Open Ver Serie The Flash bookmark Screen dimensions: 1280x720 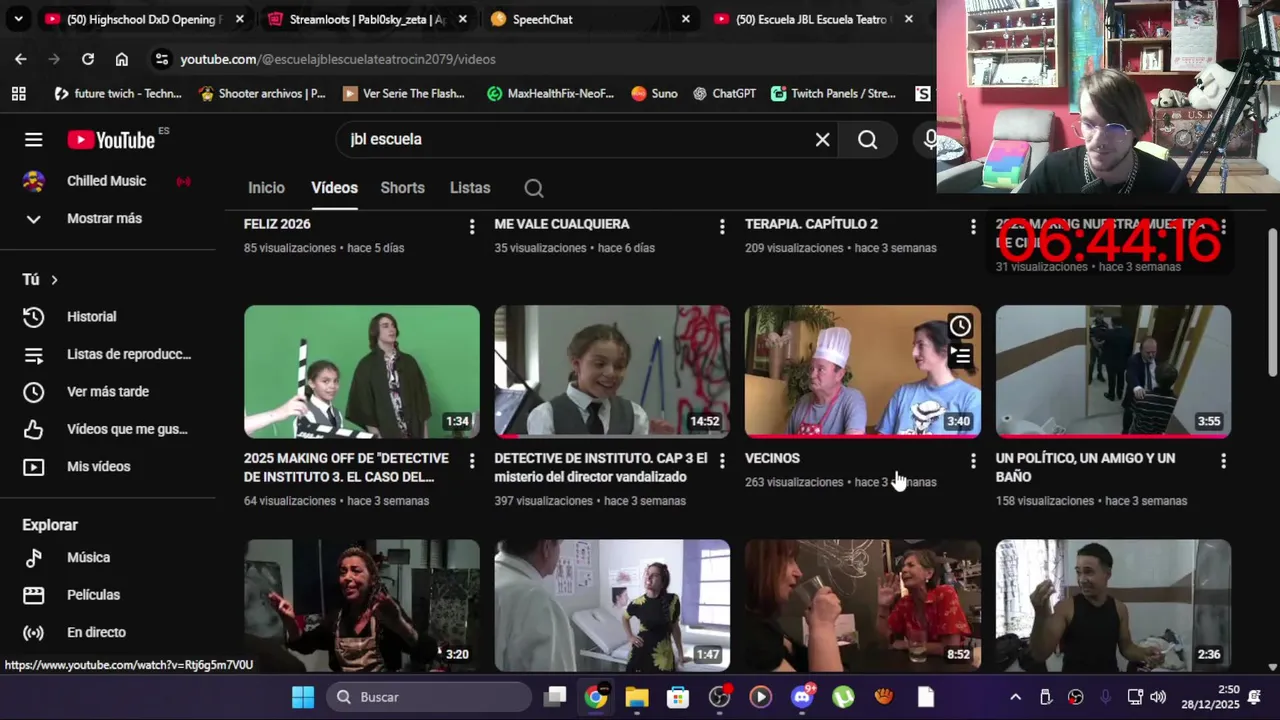pos(404,93)
